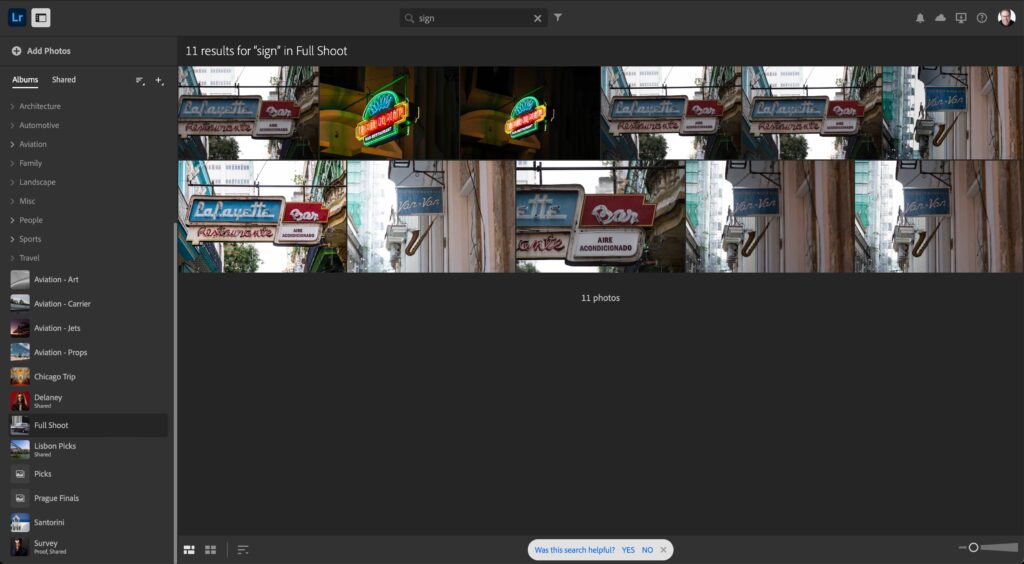
Task: Open the sort order menu icon
Action: tap(243, 550)
